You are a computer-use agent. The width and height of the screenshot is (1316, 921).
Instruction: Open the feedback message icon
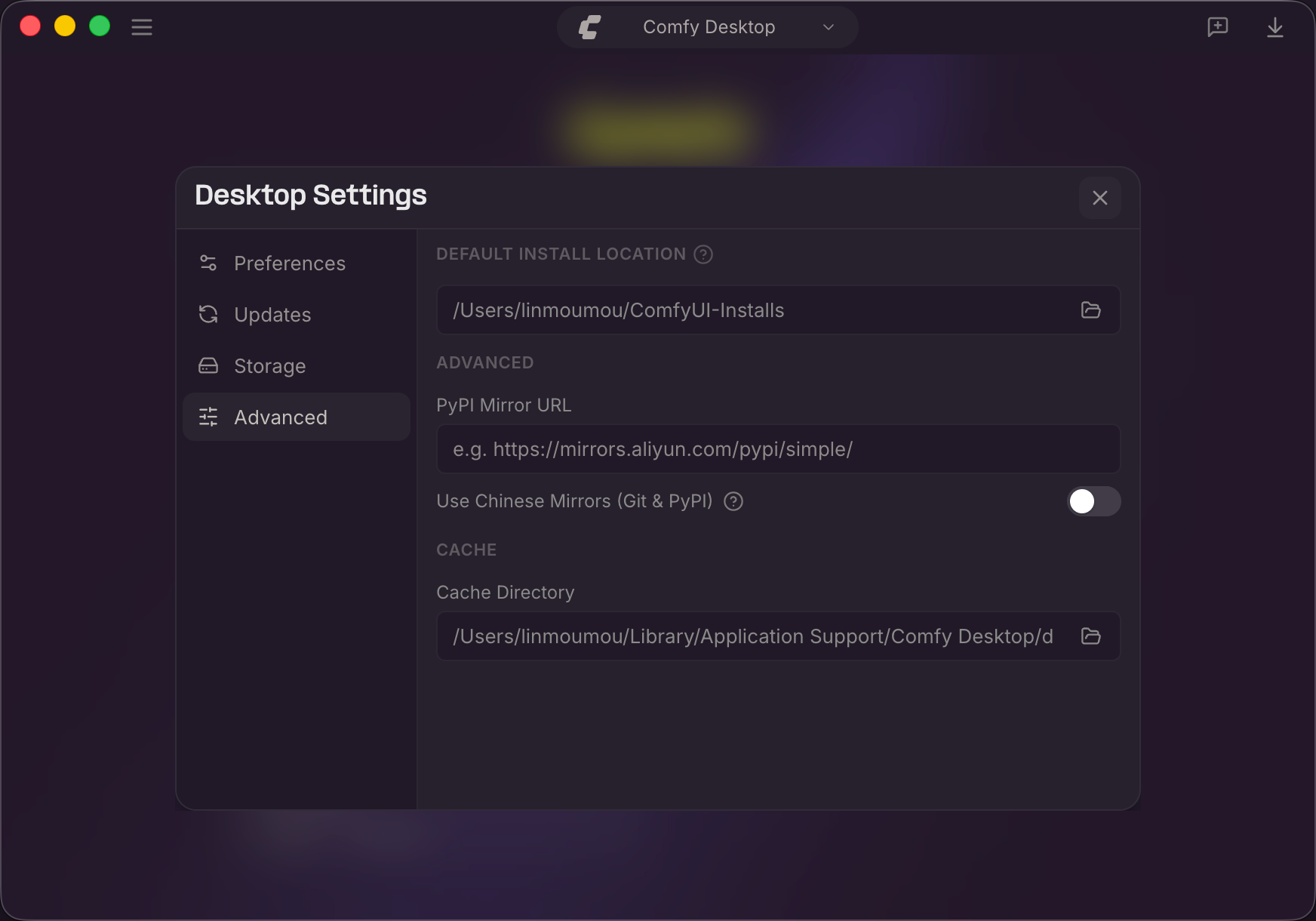[x=1218, y=27]
